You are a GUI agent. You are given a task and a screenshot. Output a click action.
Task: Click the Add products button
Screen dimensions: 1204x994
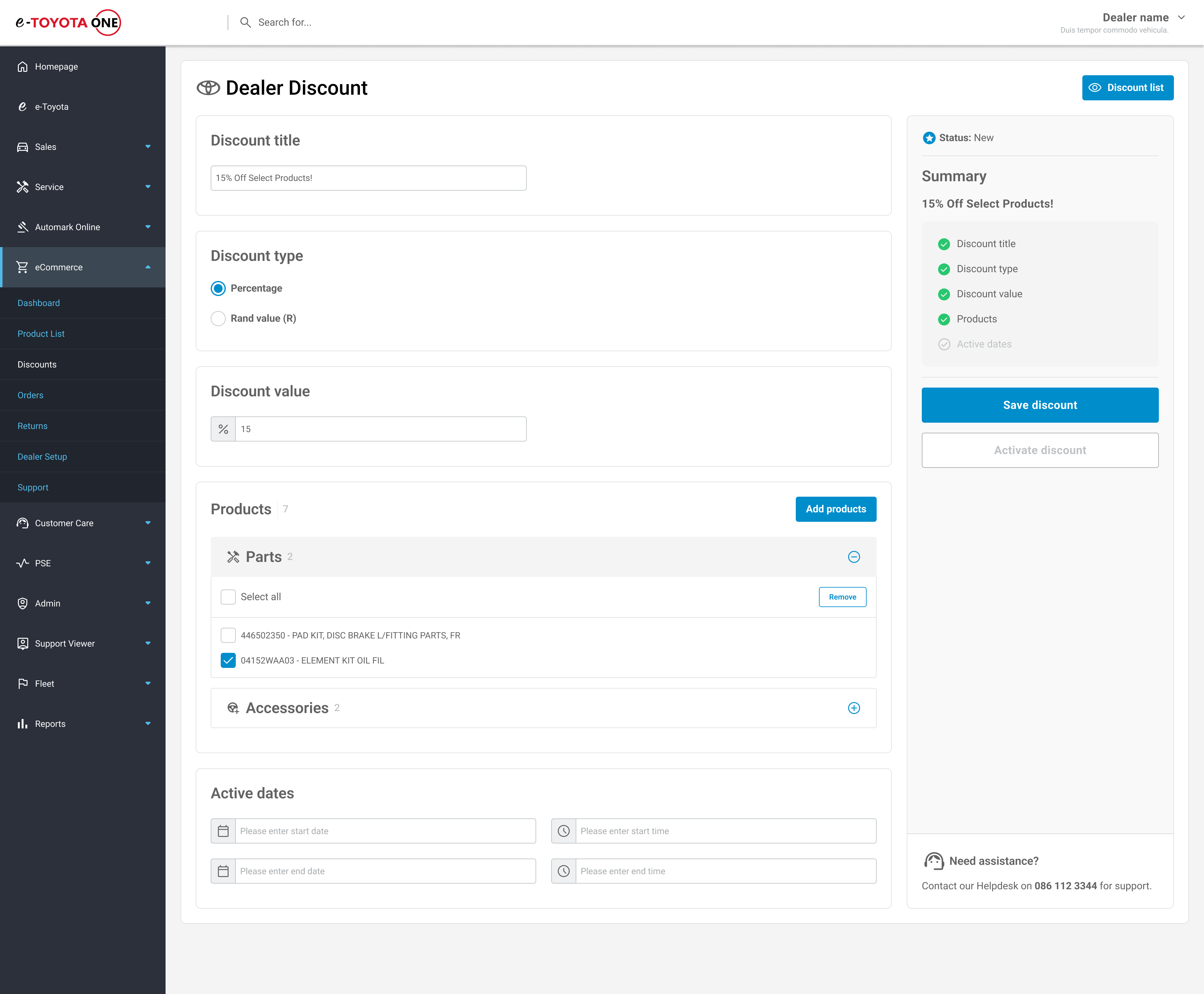835,509
